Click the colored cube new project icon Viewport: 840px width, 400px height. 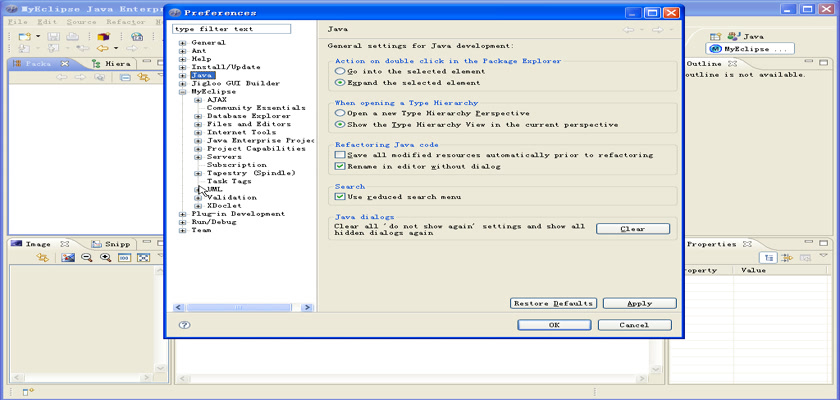tap(103, 36)
